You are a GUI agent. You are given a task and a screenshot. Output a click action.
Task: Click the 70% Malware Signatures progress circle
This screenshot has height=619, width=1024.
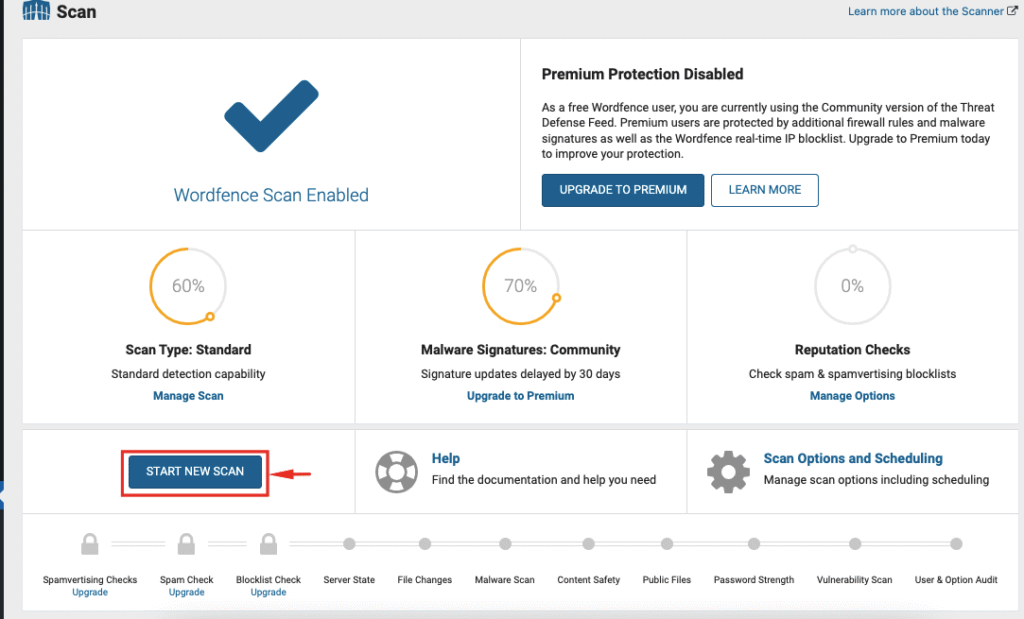tap(520, 286)
